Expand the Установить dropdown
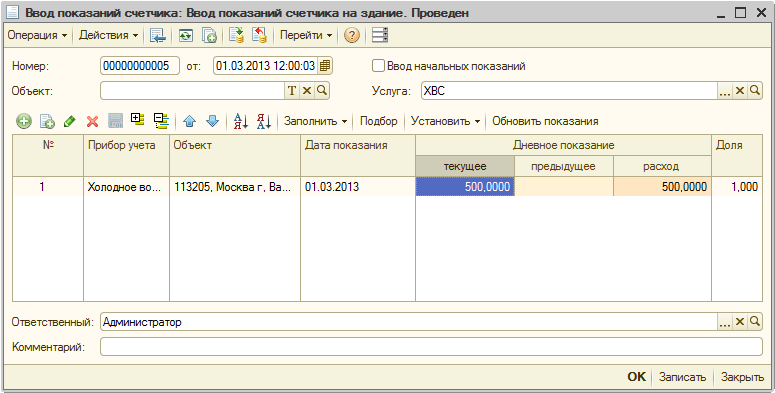Viewport: 775px width, 393px height. tap(445, 121)
